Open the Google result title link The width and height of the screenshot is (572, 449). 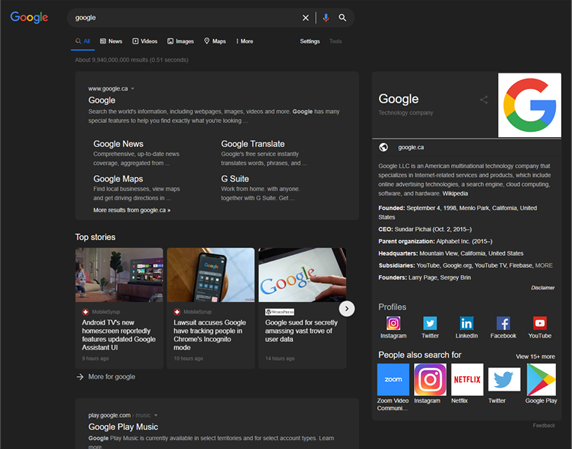click(102, 100)
